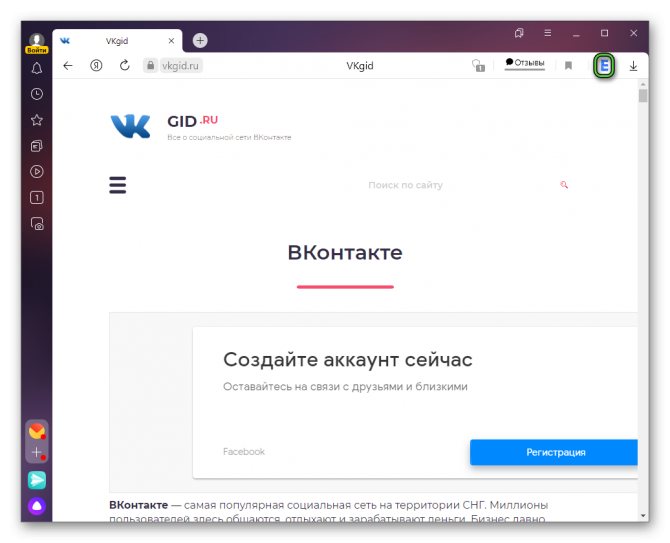Click the Facebook link
Screen dimensions: 670x543
(x=244, y=452)
